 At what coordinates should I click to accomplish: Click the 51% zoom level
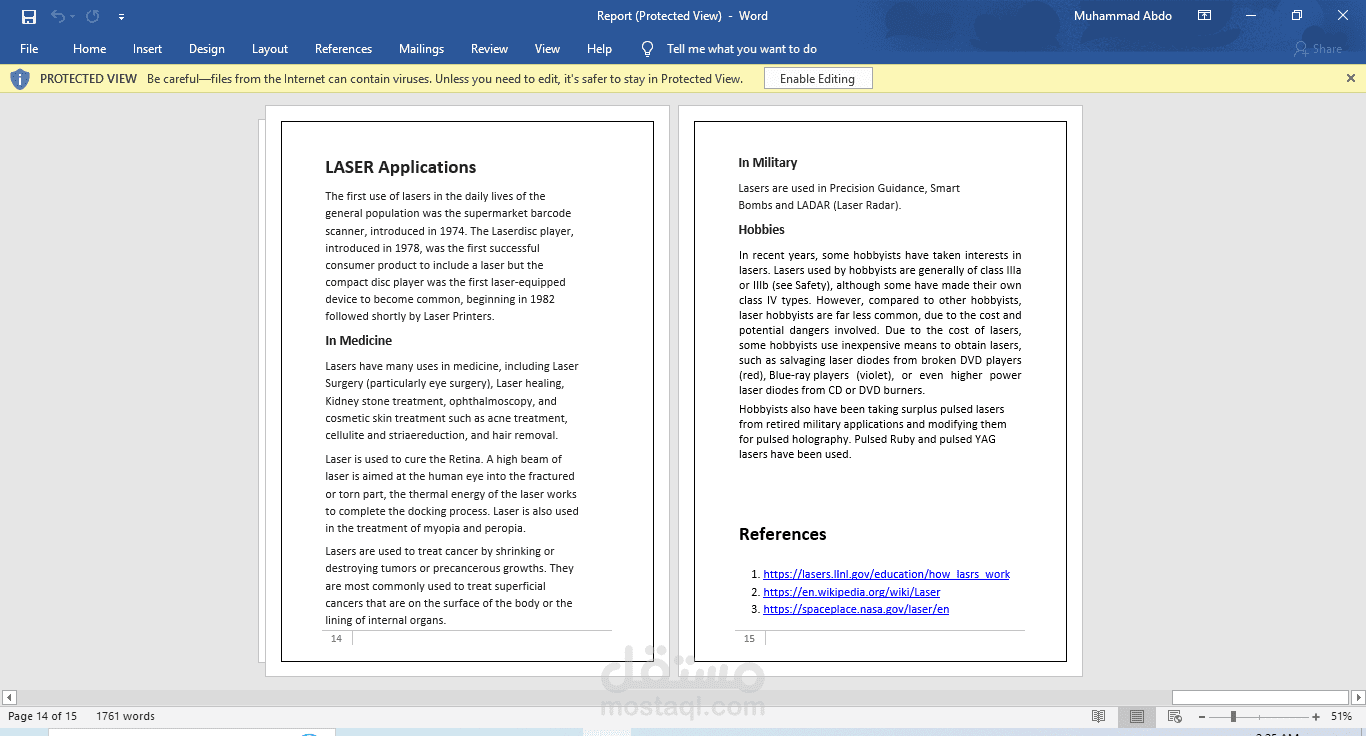click(1341, 716)
